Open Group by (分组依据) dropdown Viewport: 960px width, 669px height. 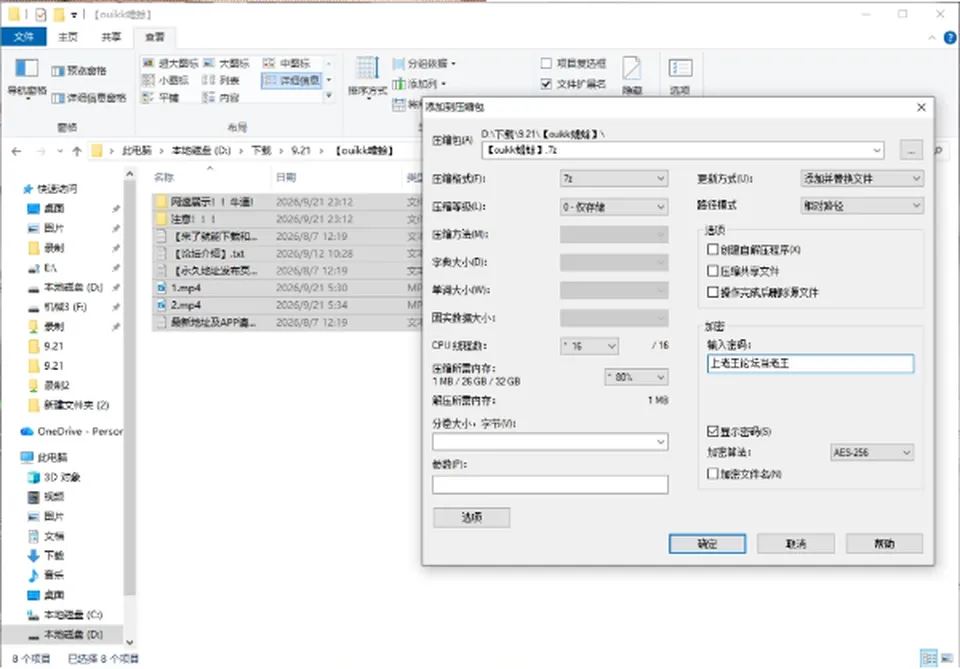click(425, 63)
